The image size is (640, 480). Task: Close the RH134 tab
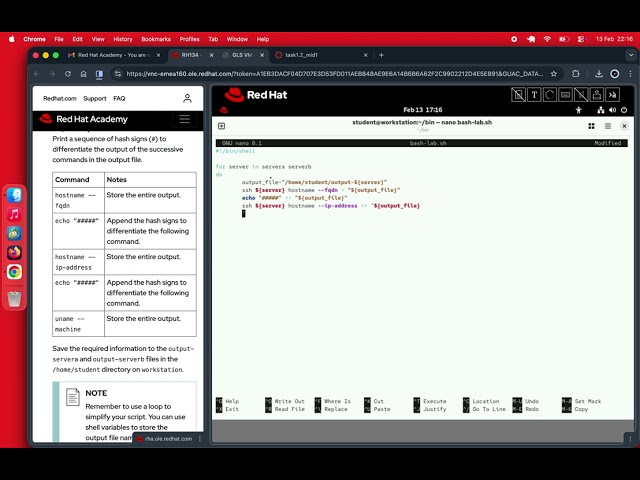pyautogui.click(x=211, y=55)
